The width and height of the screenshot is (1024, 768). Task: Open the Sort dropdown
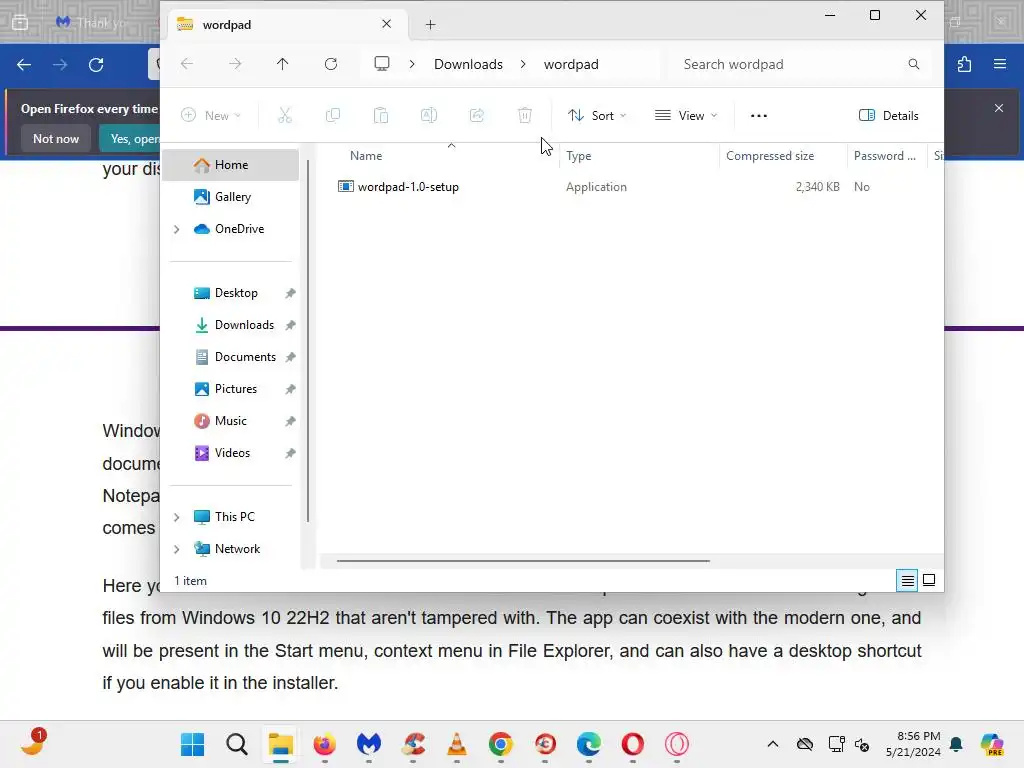597,116
